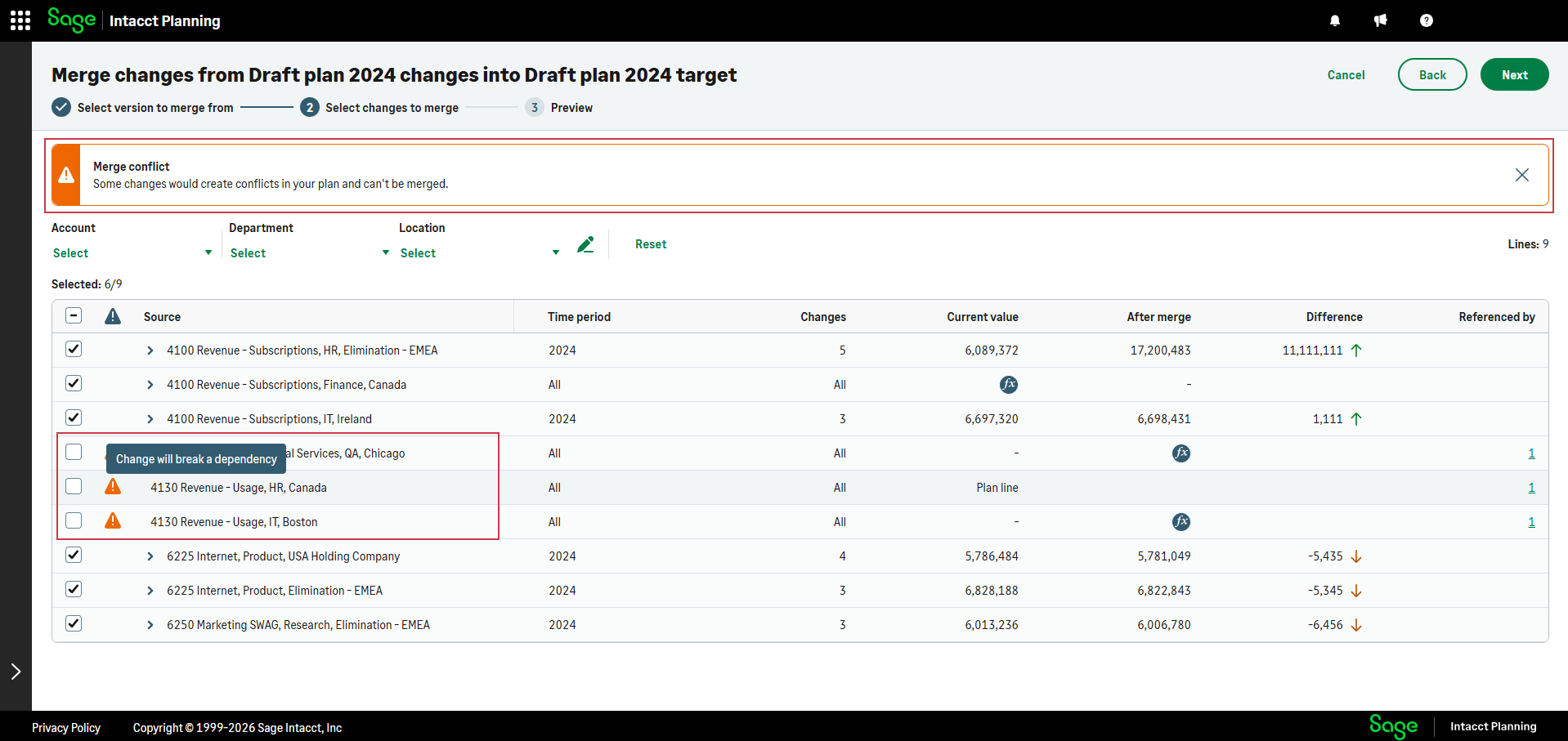Image resolution: width=1568 pixels, height=741 pixels.
Task: Sort by the Time period column header
Action: (579, 317)
